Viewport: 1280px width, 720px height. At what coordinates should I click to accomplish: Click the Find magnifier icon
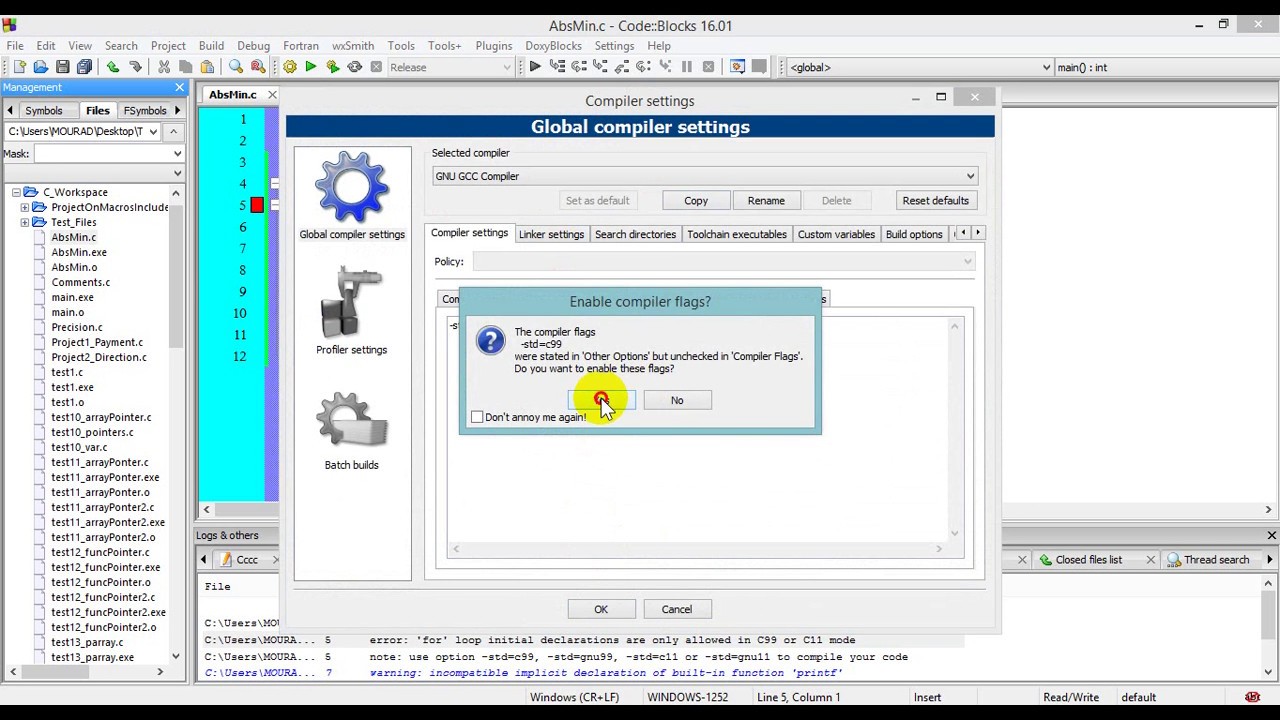point(236,67)
